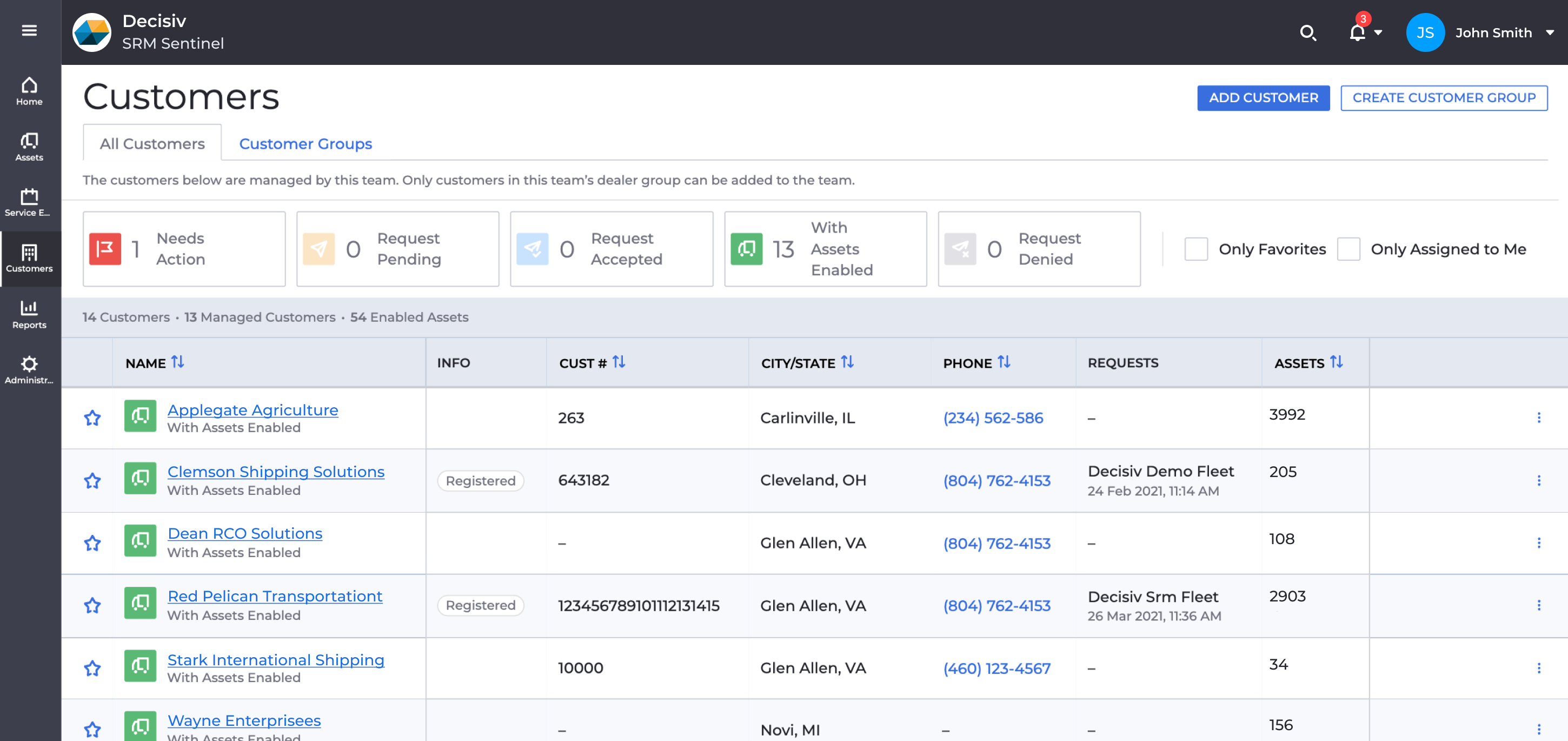Click the 54 Enabled Assets summary
Image resolution: width=1568 pixels, height=741 pixels.
[409, 317]
